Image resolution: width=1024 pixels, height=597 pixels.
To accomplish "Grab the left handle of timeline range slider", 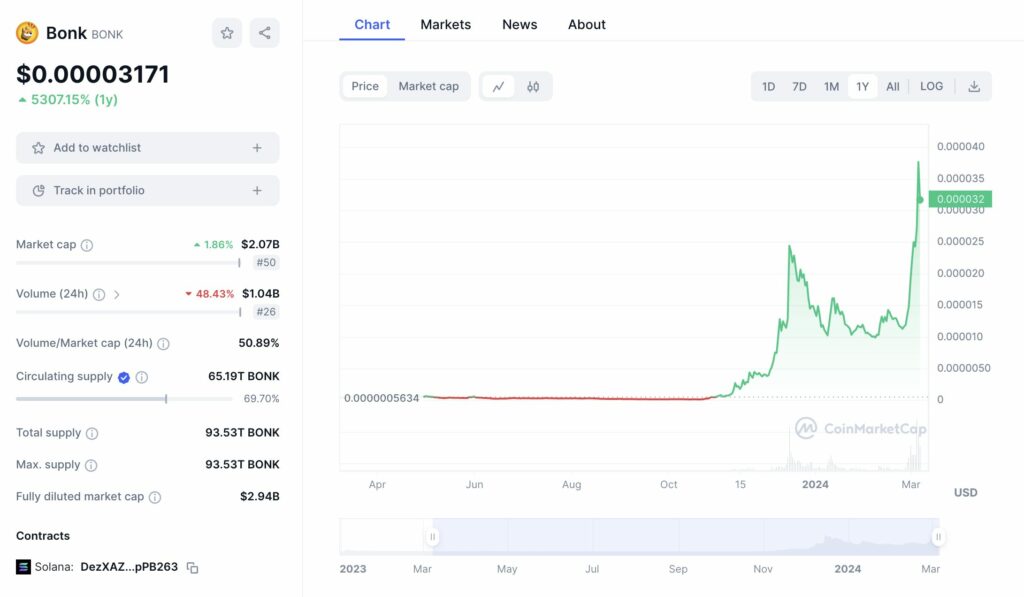I will tap(433, 537).
